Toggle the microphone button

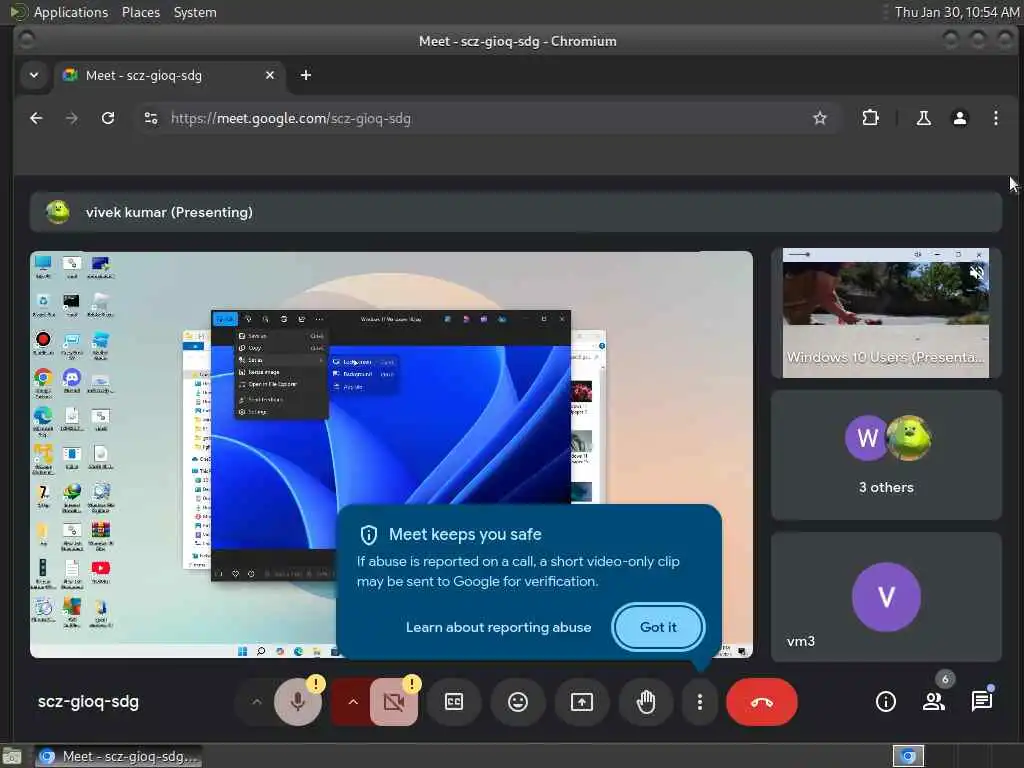(x=298, y=702)
